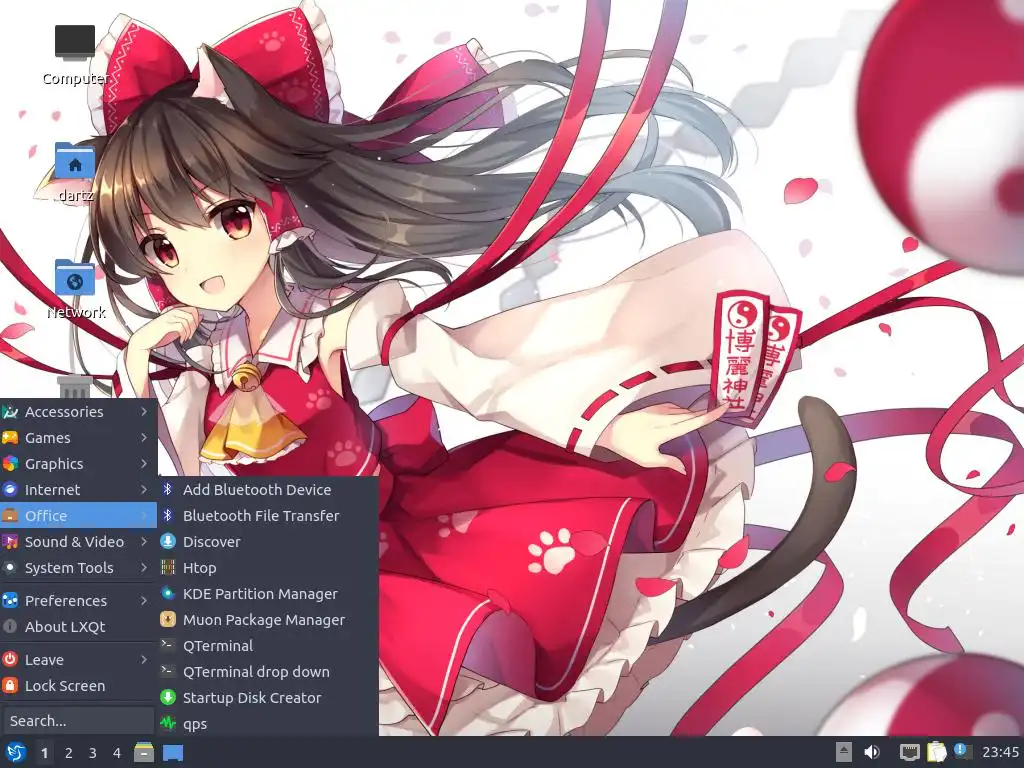Expand the Games category
Viewport: 1024px width, 768px height.
click(78, 438)
